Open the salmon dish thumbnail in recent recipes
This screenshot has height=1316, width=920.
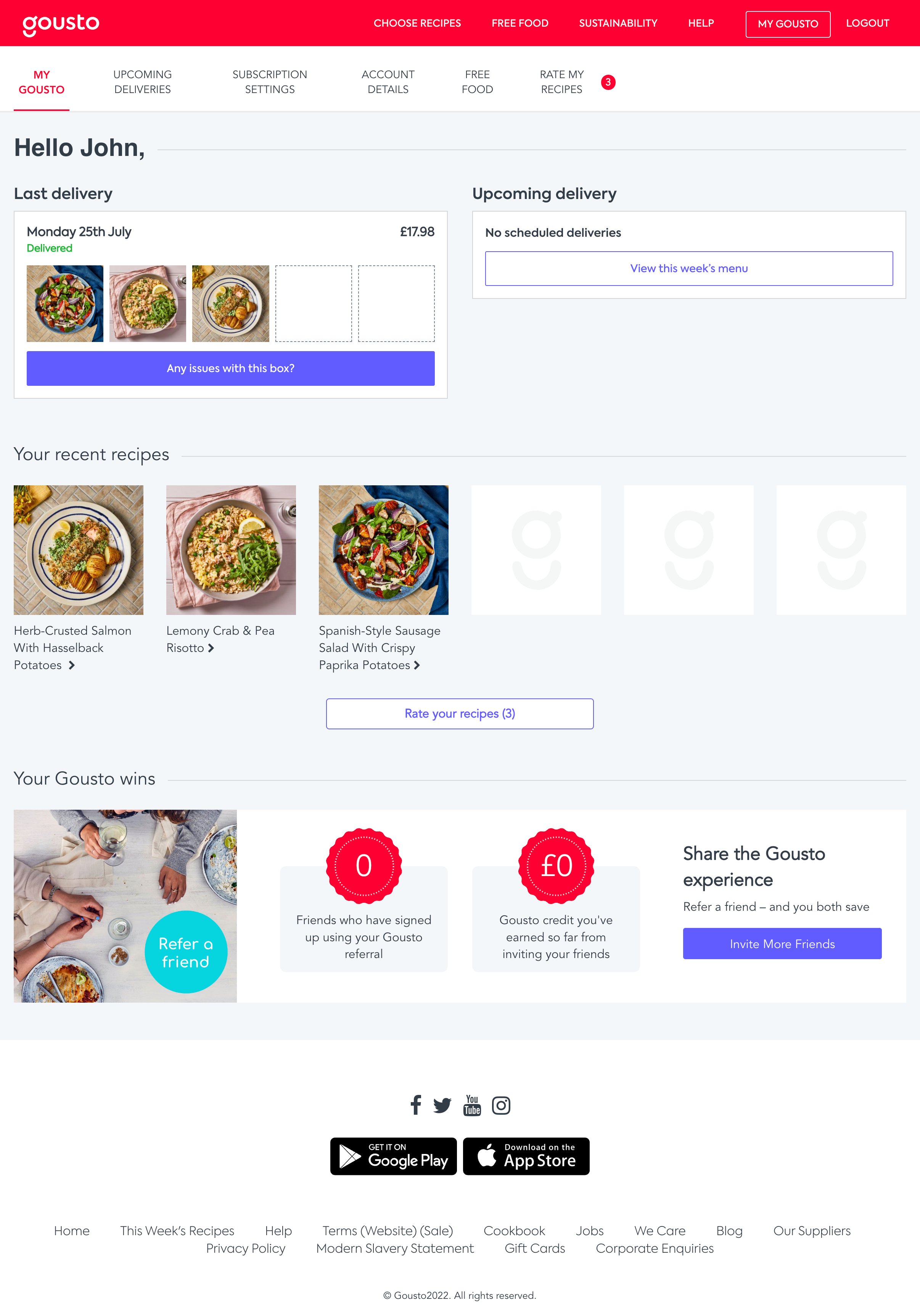point(79,550)
